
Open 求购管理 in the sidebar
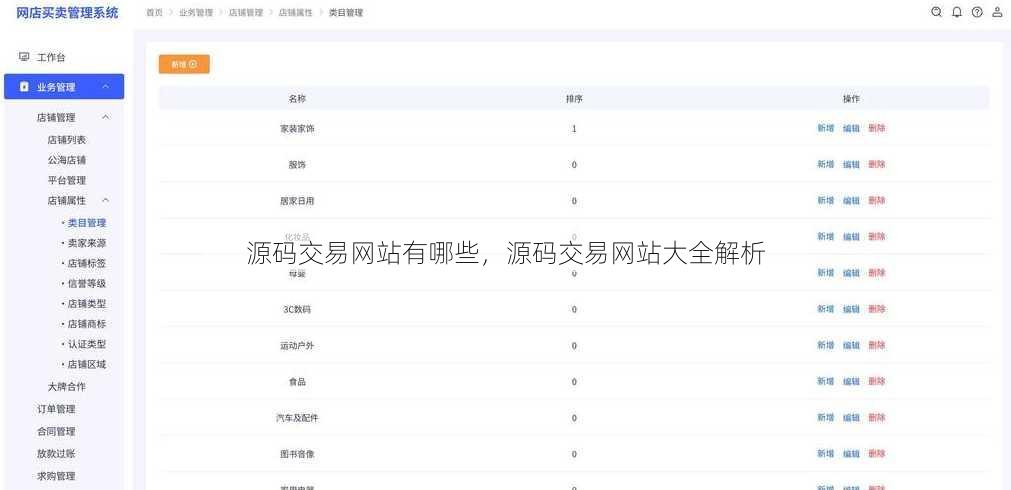pos(56,476)
